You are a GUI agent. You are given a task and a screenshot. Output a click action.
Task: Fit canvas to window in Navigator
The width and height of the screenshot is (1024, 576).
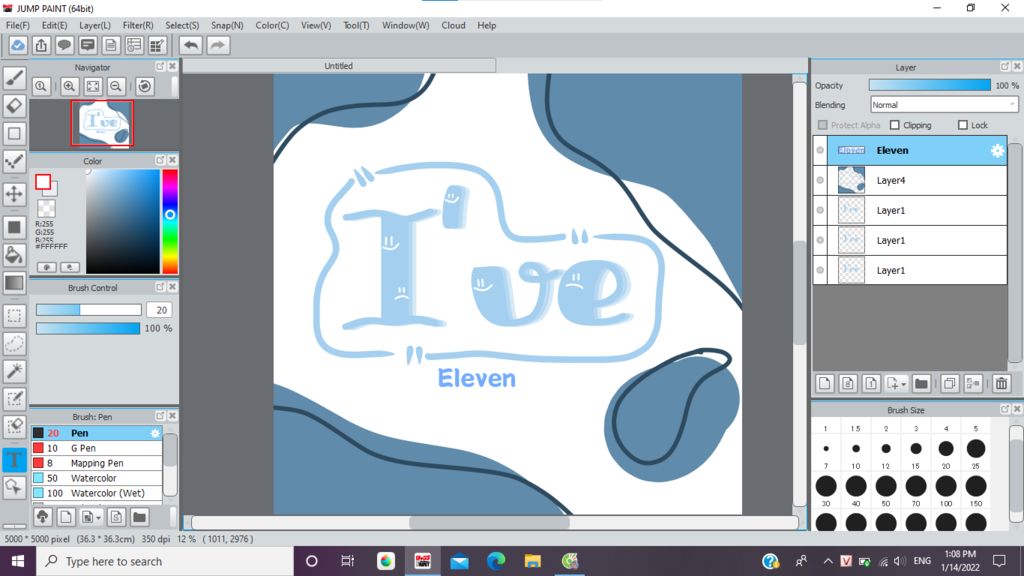click(93, 86)
